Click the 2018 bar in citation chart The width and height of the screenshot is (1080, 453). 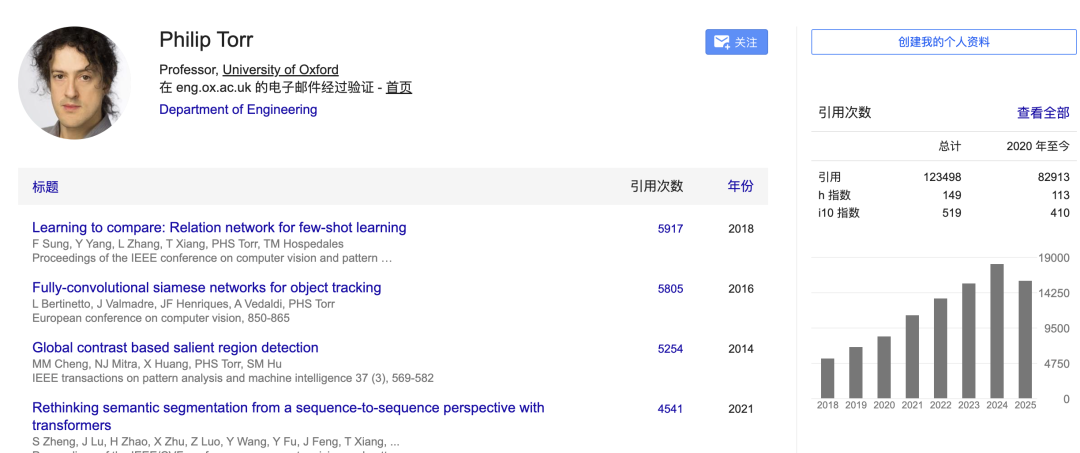[827, 377]
